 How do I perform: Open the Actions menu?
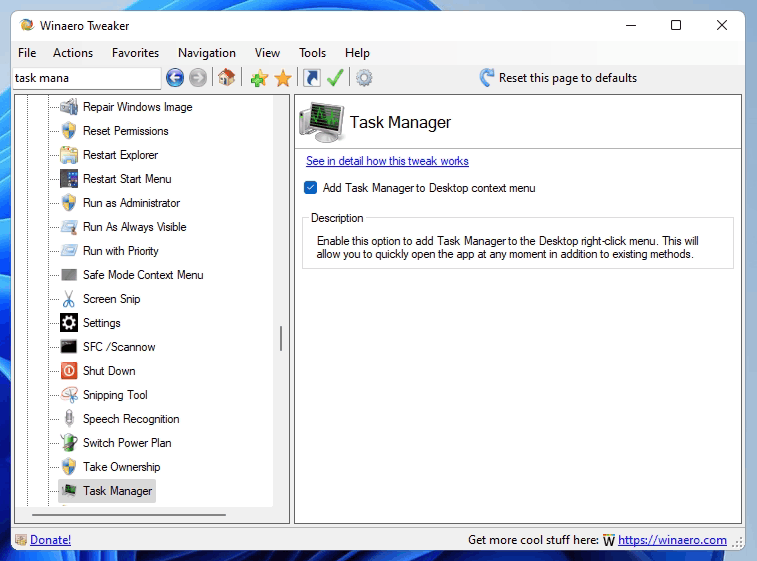coord(73,53)
